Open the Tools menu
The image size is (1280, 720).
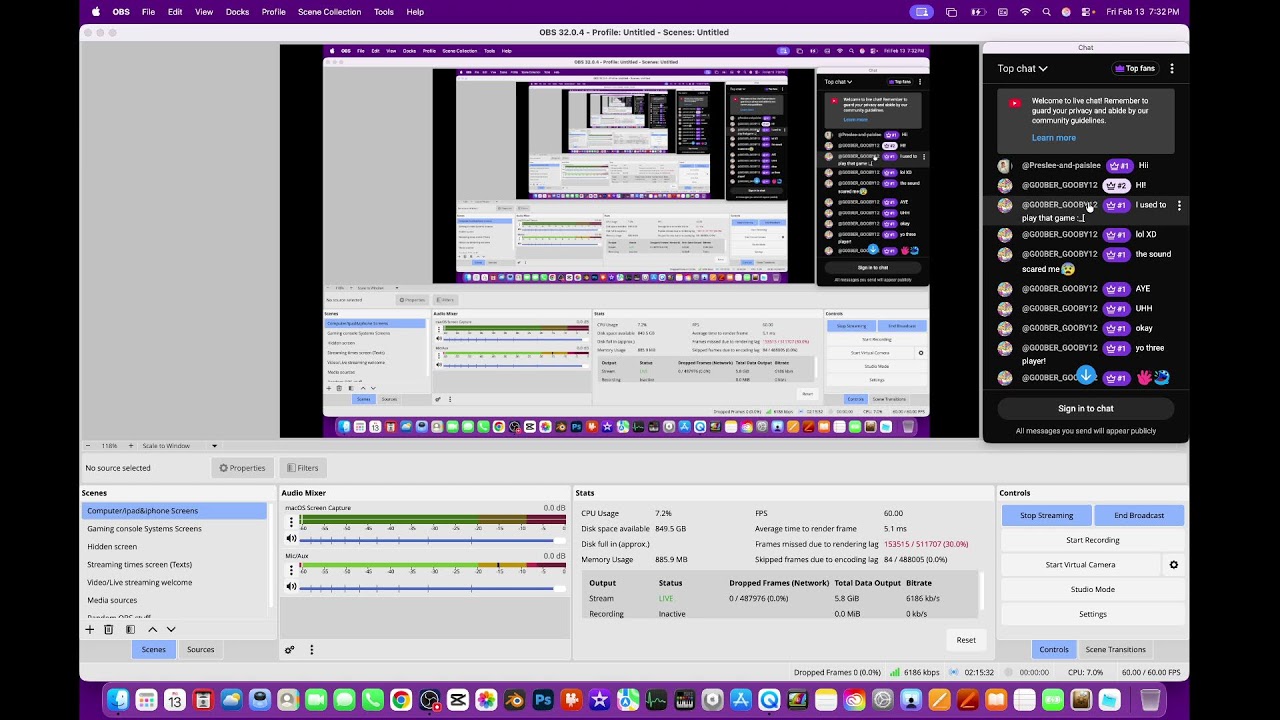[x=383, y=12]
